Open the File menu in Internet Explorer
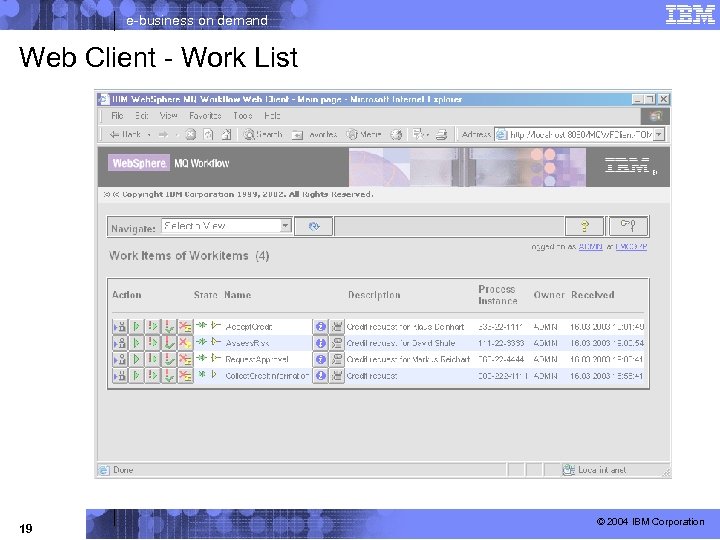 pos(118,116)
